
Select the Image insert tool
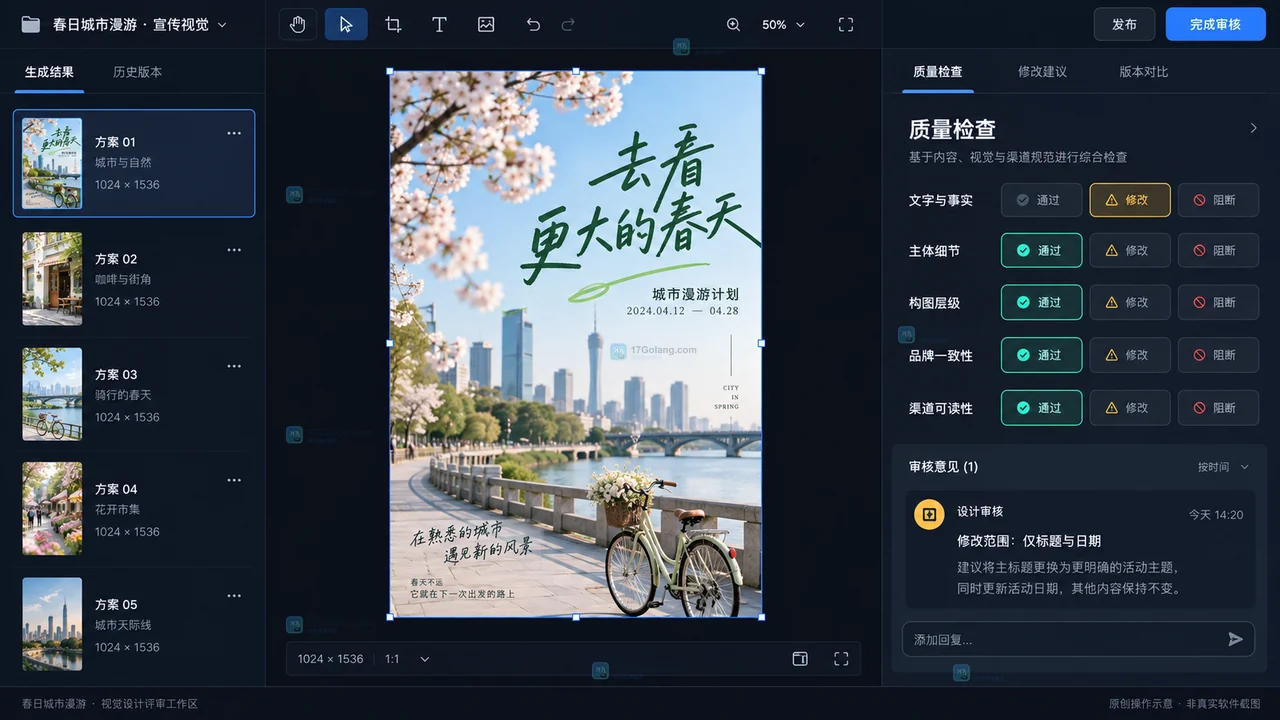pos(486,24)
